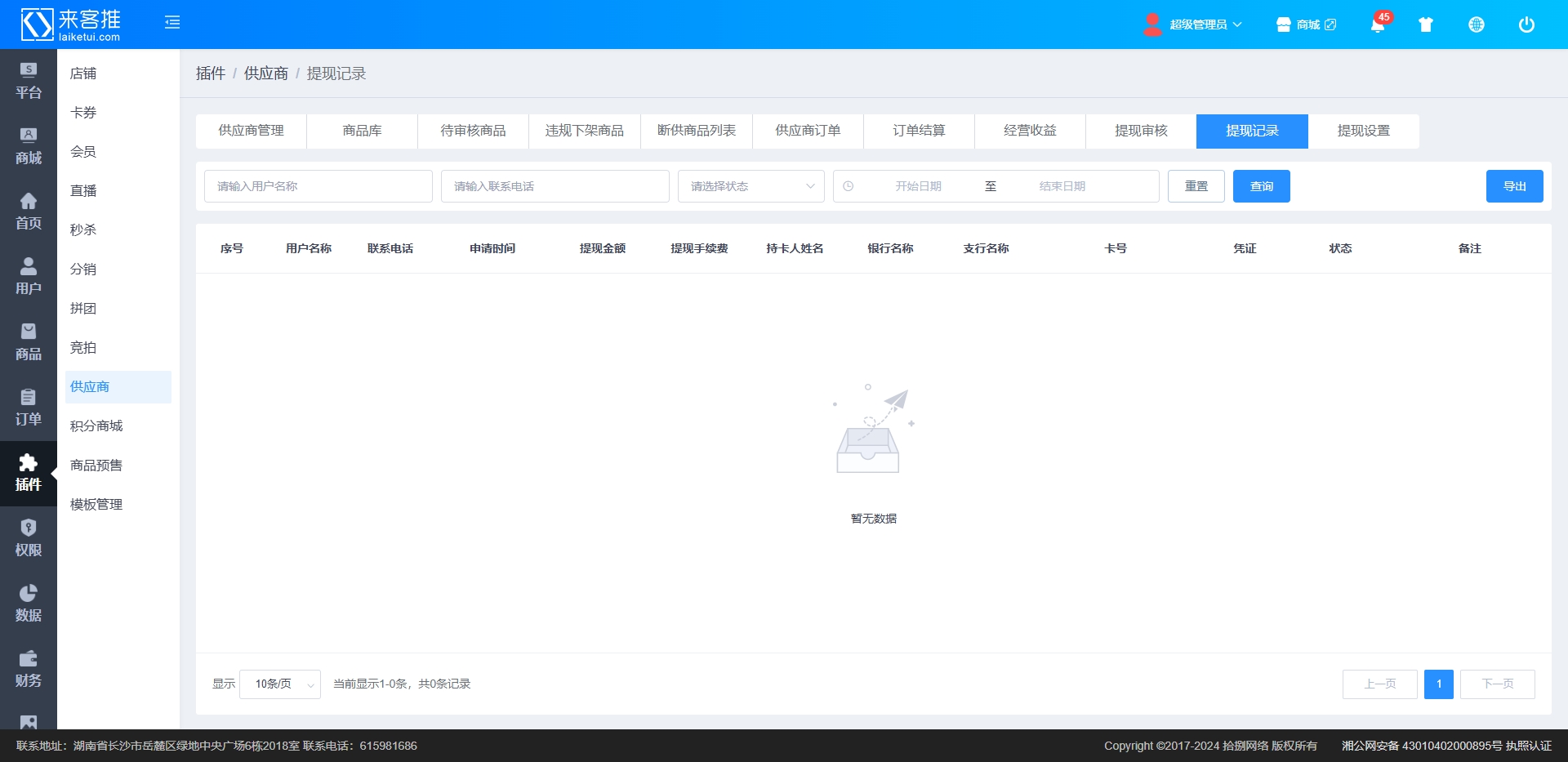The height and width of the screenshot is (762, 1568).
Task: Click the globe language icon
Action: (x=1476, y=25)
